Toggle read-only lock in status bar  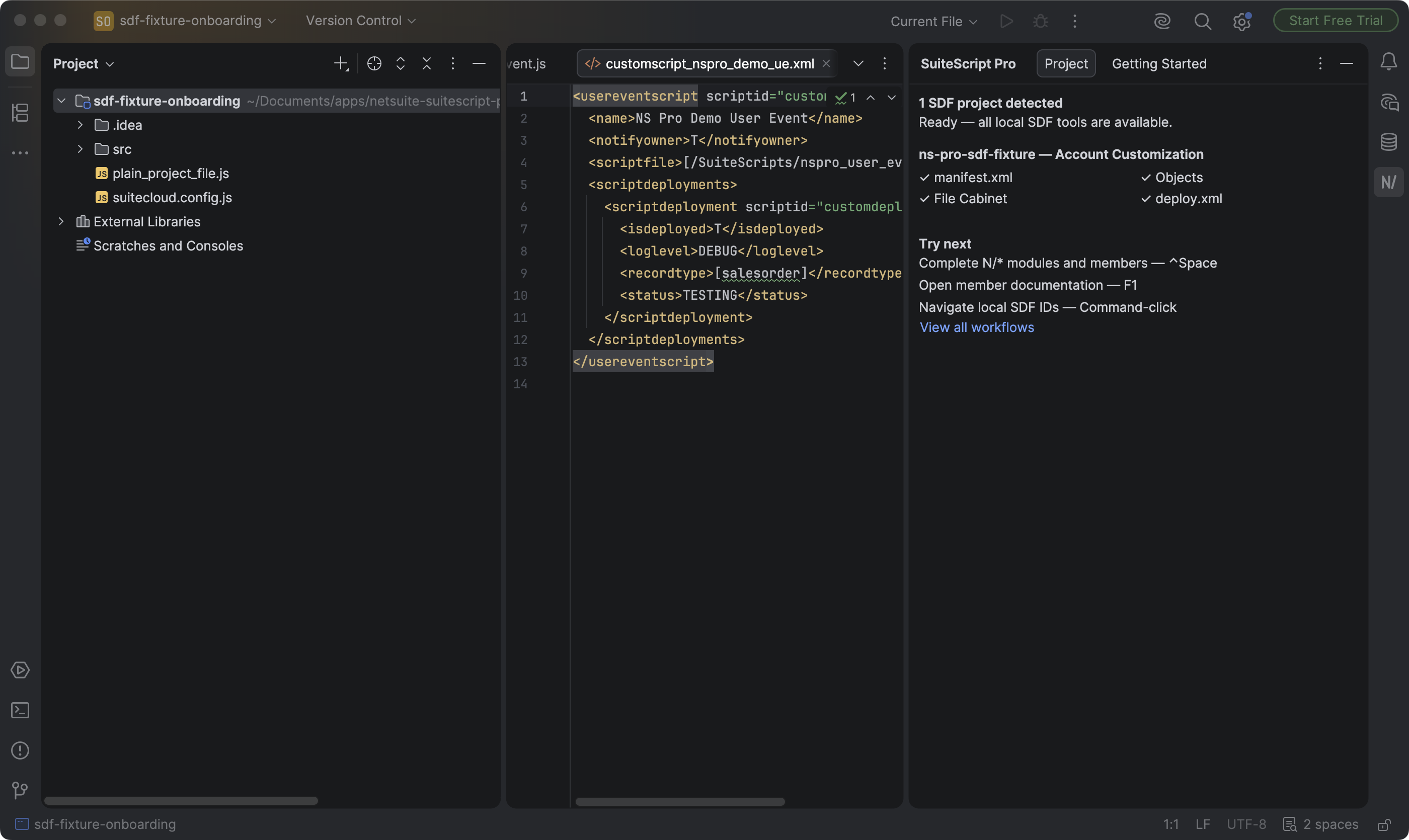pyautogui.click(x=1384, y=825)
